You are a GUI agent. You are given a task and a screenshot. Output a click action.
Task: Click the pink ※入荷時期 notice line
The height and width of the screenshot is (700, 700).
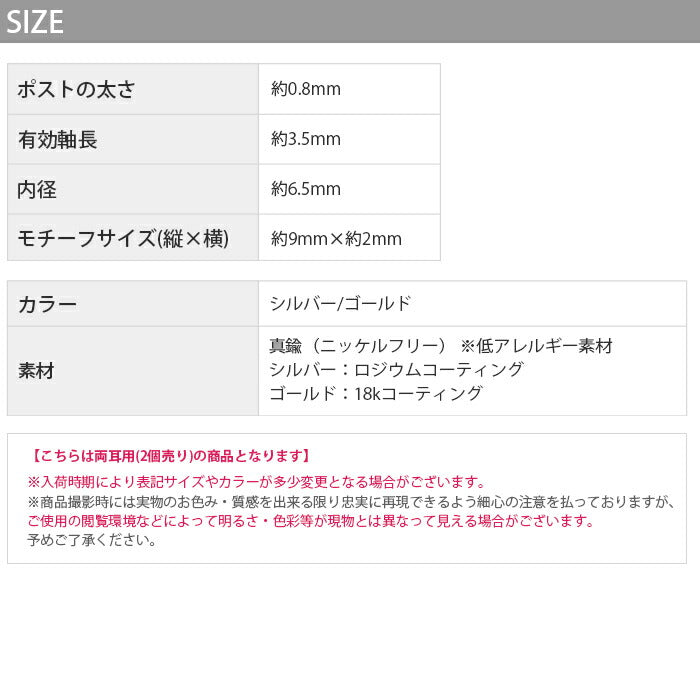[x=257, y=482]
